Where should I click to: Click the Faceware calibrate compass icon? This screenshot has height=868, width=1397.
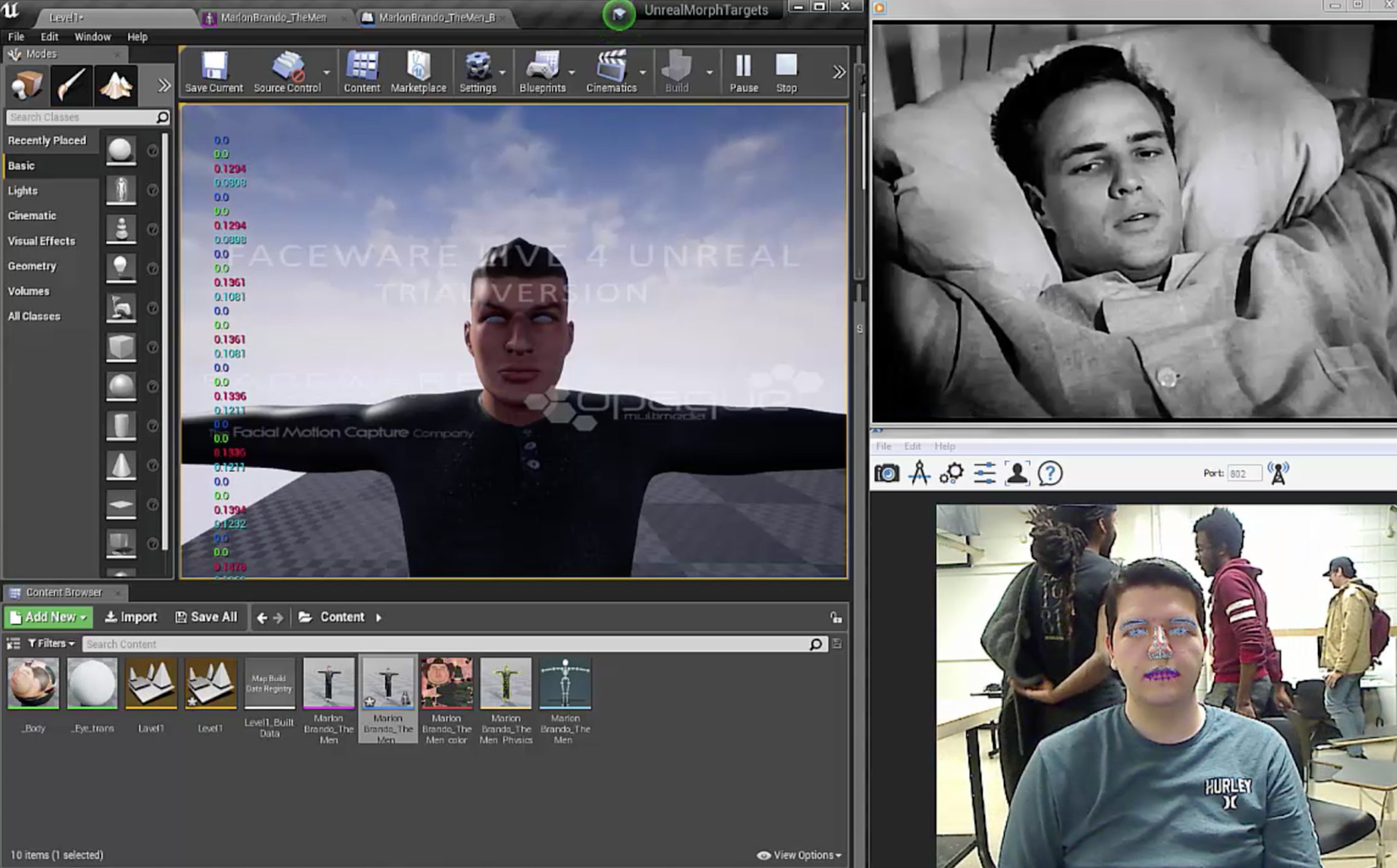[x=919, y=473]
